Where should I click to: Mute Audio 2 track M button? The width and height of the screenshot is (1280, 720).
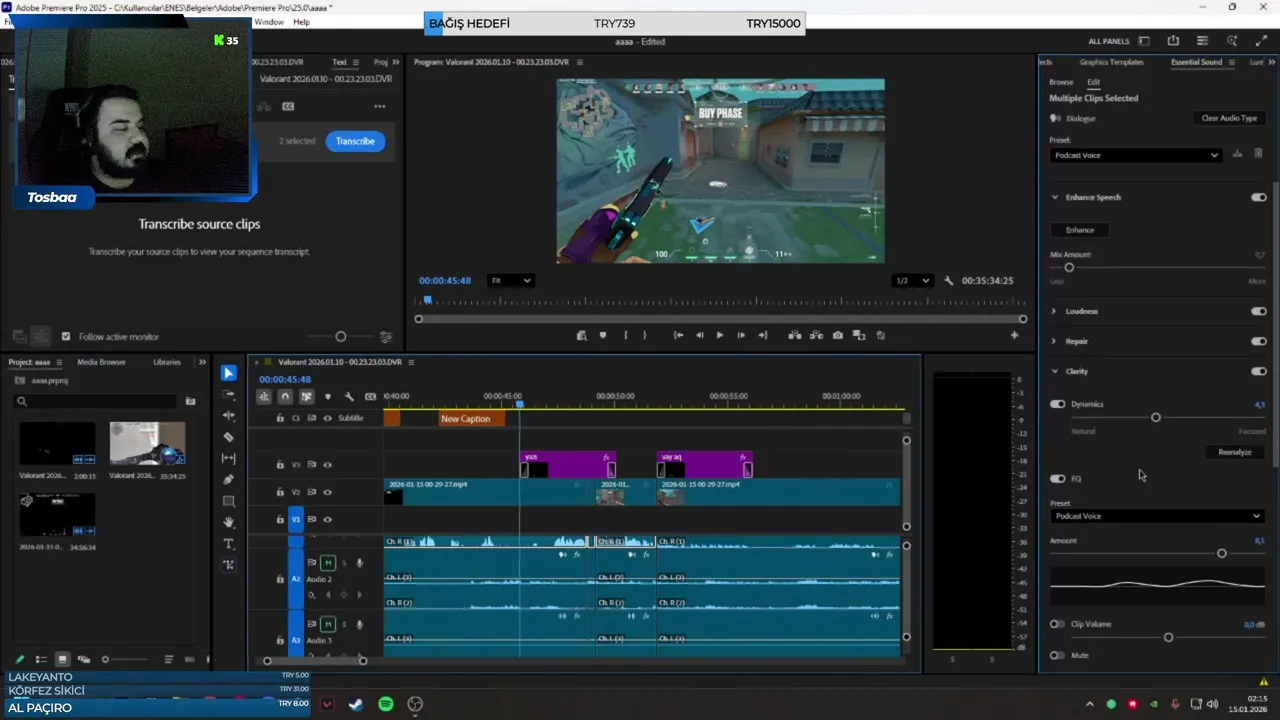click(327, 563)
